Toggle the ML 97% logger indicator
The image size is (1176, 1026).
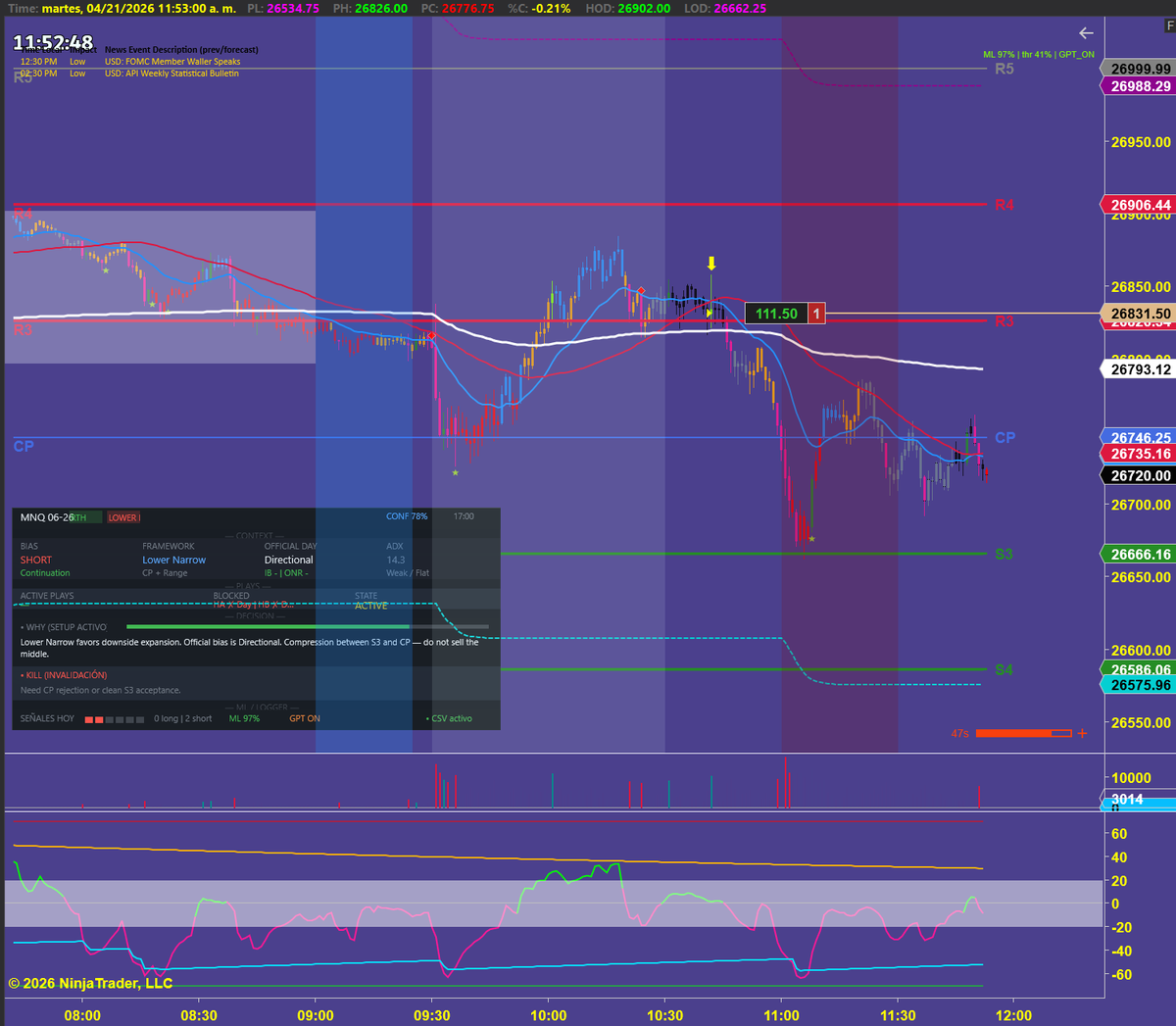point(245,718)
